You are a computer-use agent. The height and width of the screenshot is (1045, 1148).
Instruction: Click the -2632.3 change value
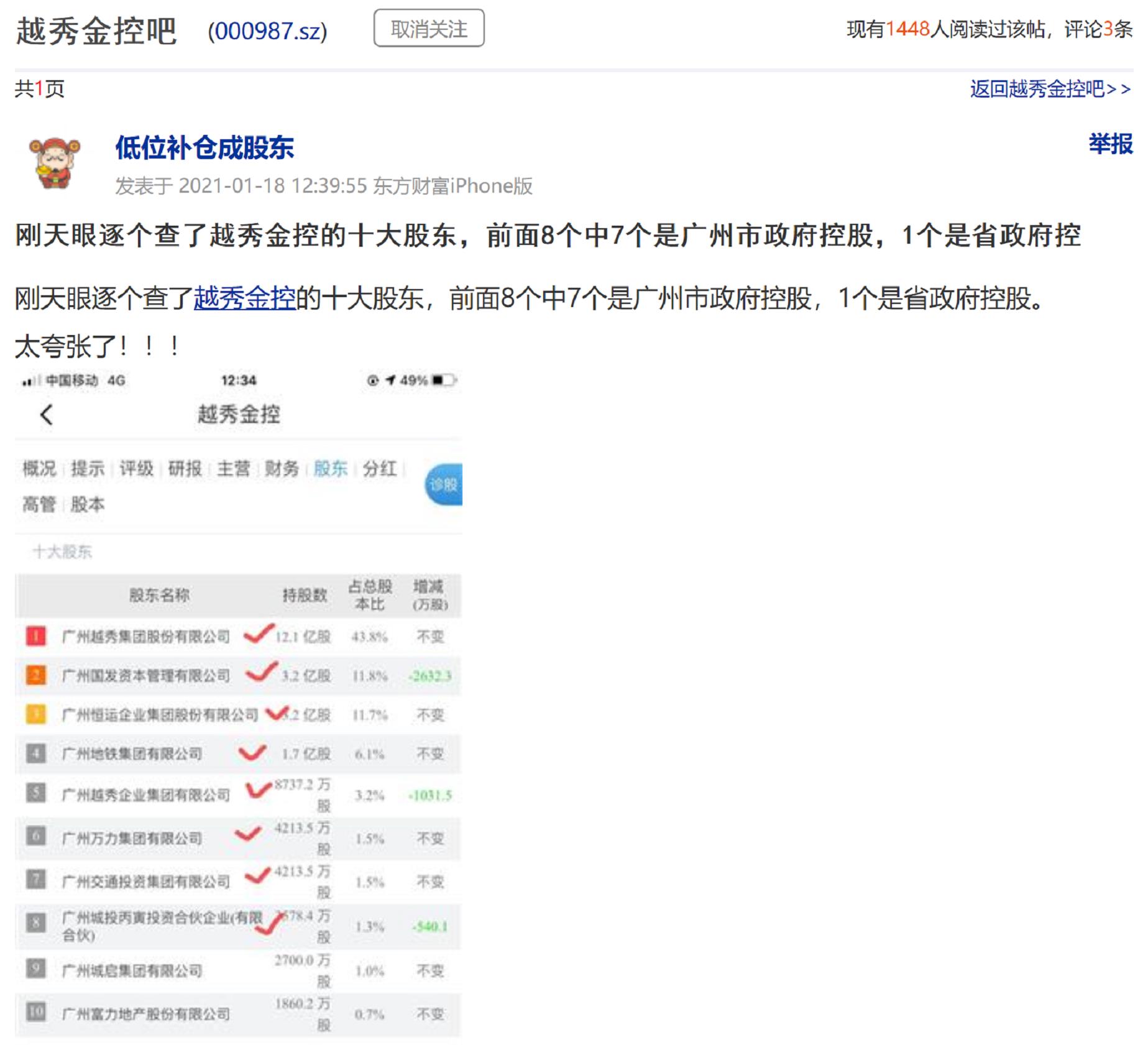tap(430, 676)
